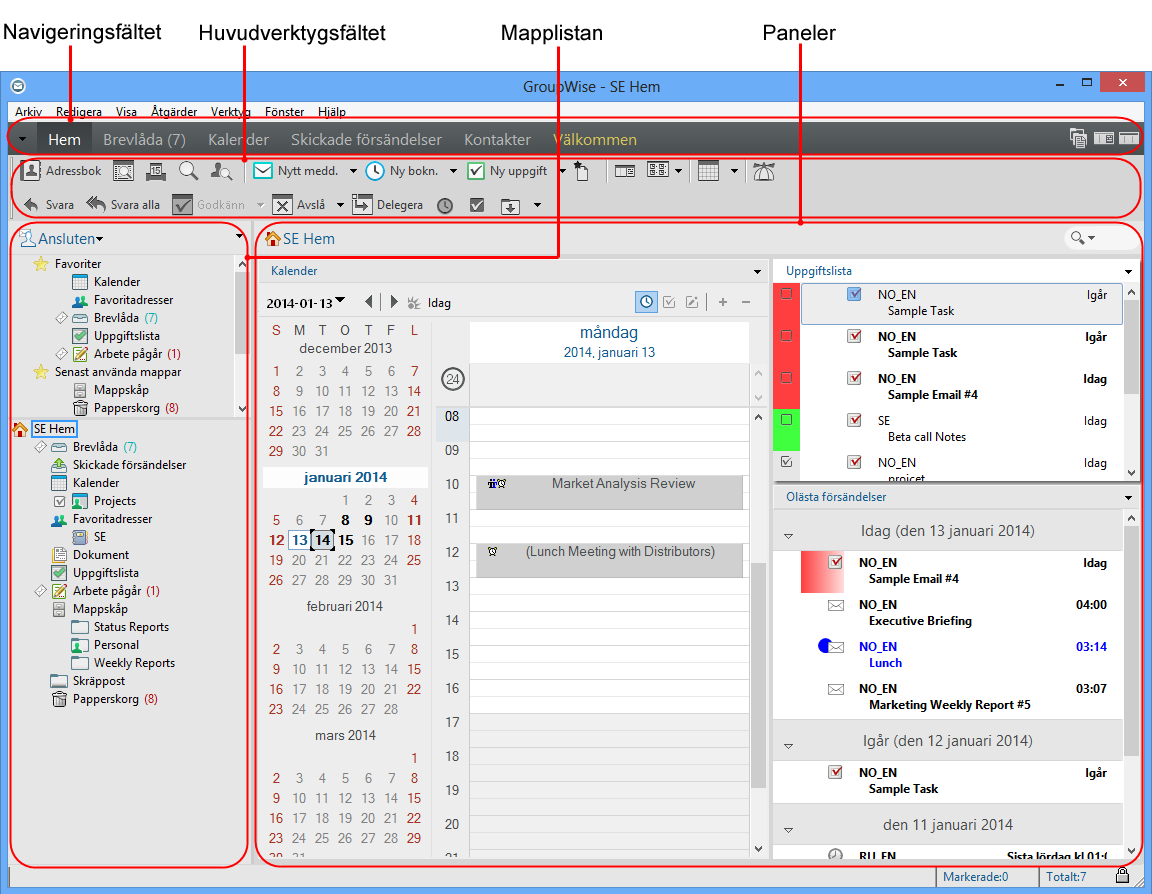
Task: Open the Hjälp menu
Action: tap(332, 112)
